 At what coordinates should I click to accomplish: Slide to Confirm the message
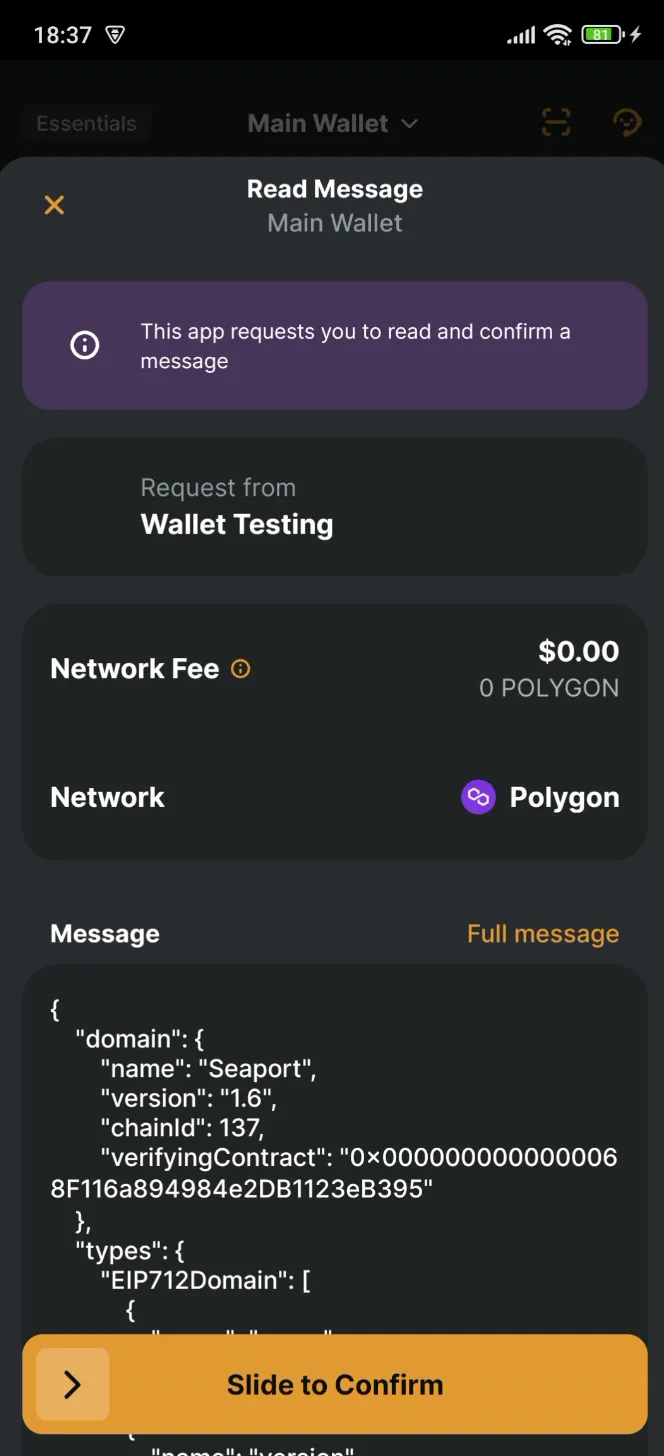point(335,1384)
